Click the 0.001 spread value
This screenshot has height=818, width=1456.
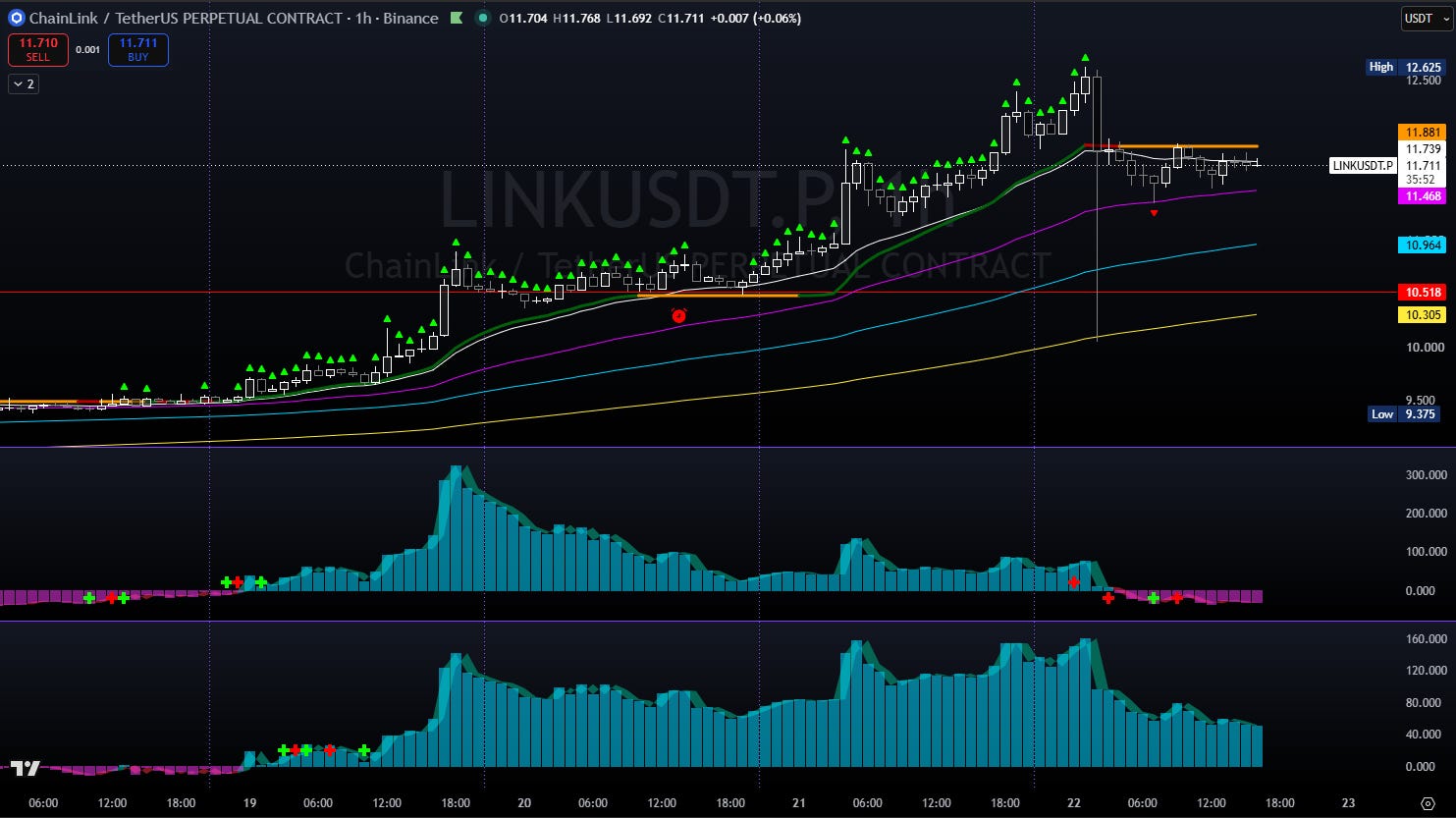click(x=88, y=50)
